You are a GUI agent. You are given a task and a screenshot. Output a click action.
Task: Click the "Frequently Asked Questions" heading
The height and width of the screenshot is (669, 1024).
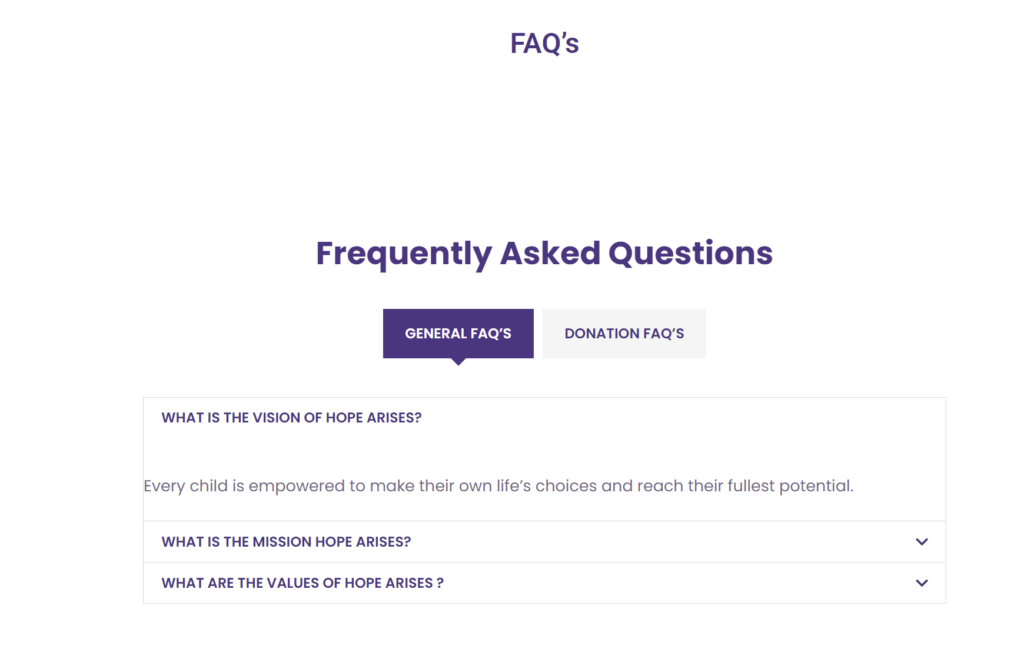tap(544, 253)
